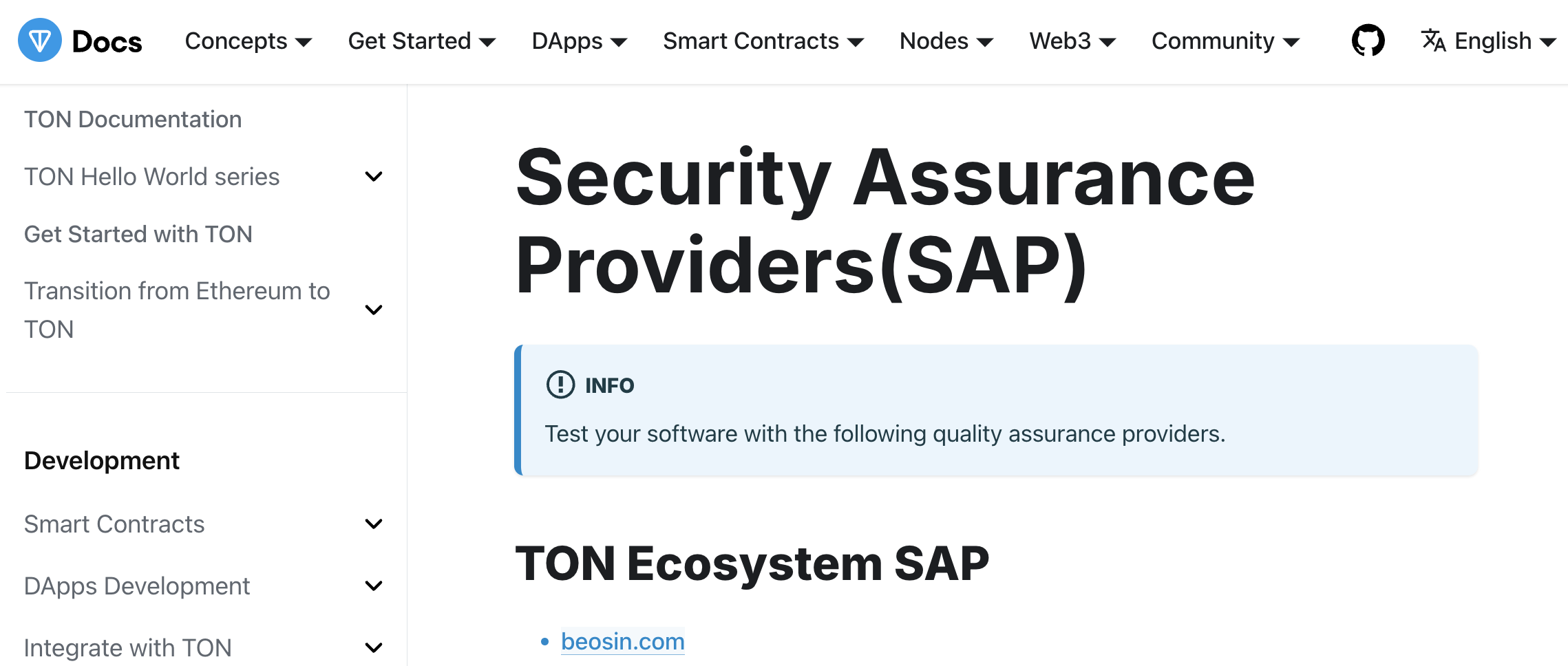Click the translate language icon
Viewport: 1568px width, 666px height.
[1433, 41]
